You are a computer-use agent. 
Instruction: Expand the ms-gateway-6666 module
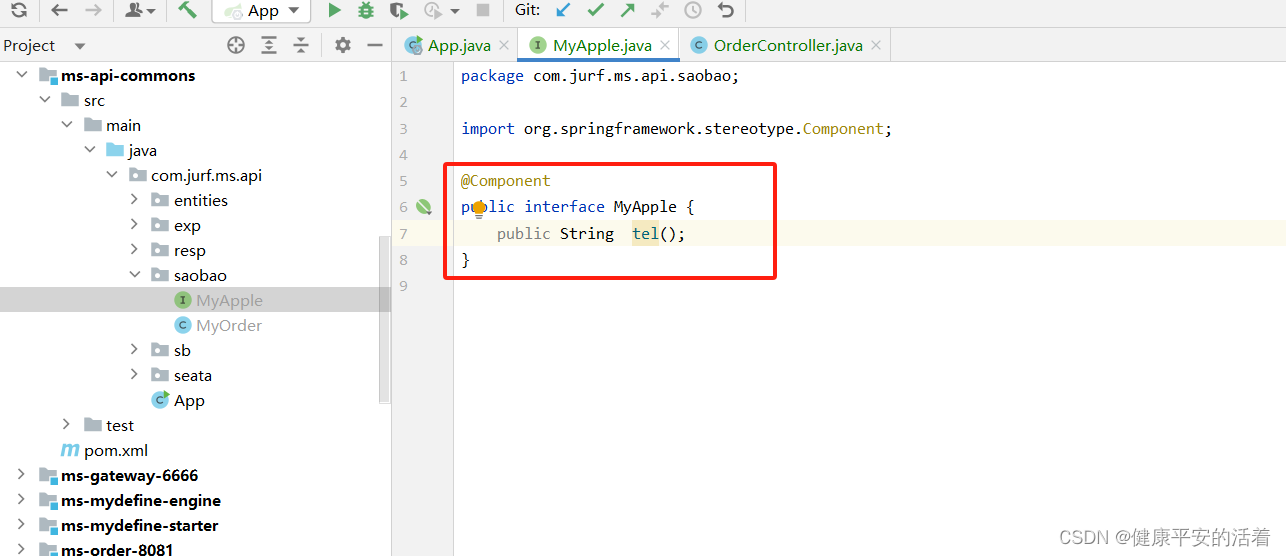click(21, 475)
